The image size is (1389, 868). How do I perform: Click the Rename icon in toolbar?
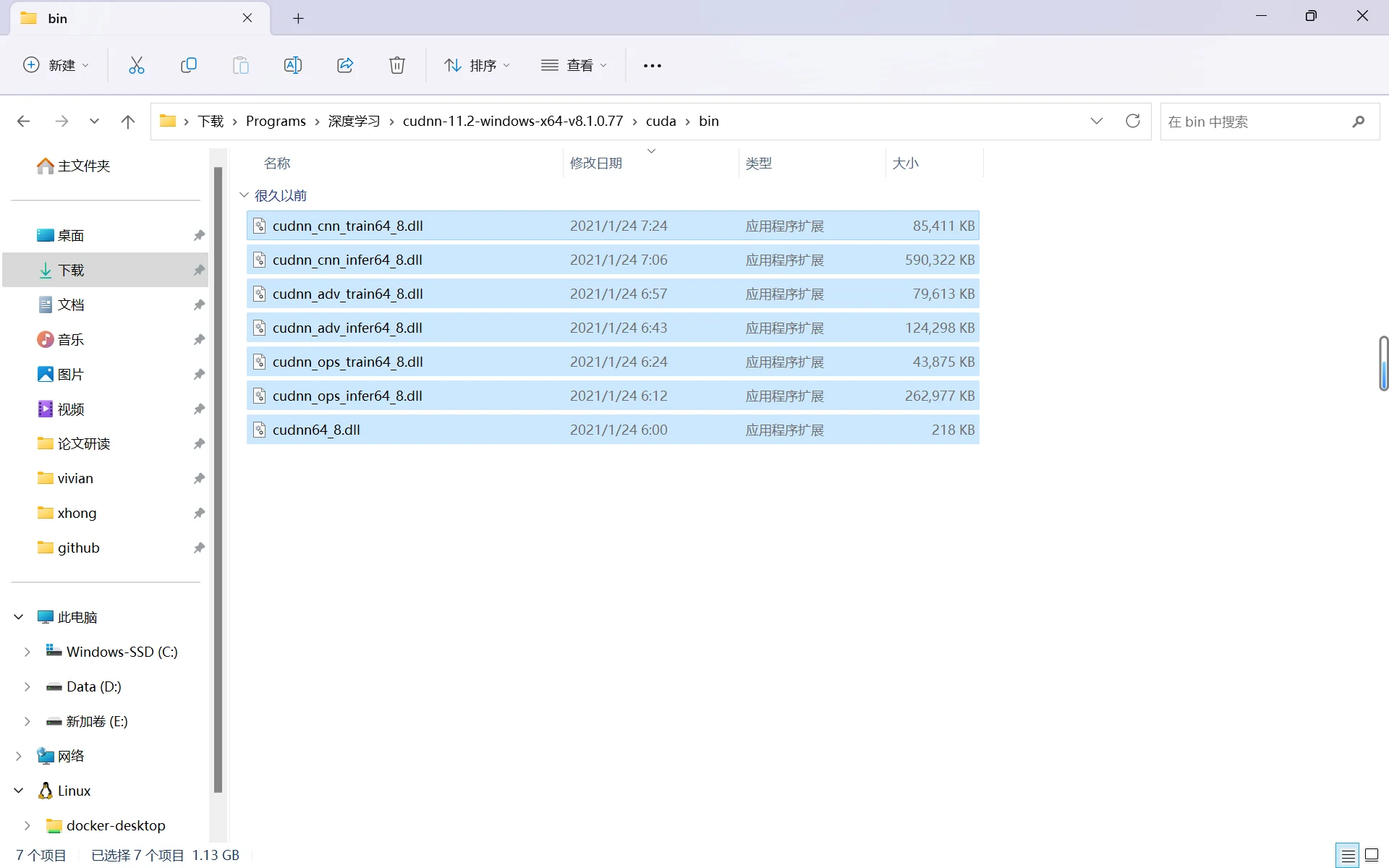coord(292,65)
